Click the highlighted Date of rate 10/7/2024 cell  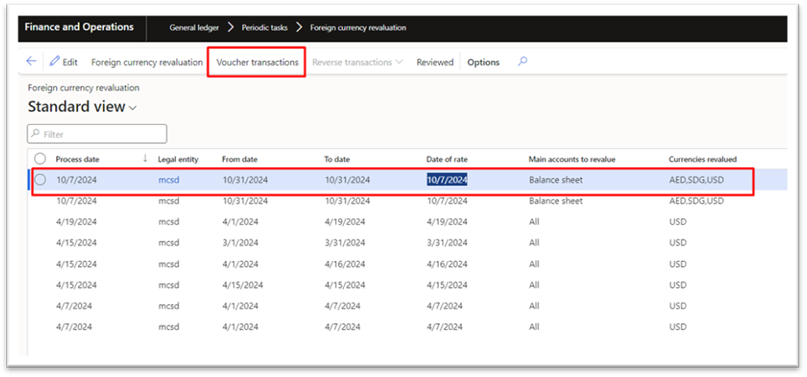(447, 180)
